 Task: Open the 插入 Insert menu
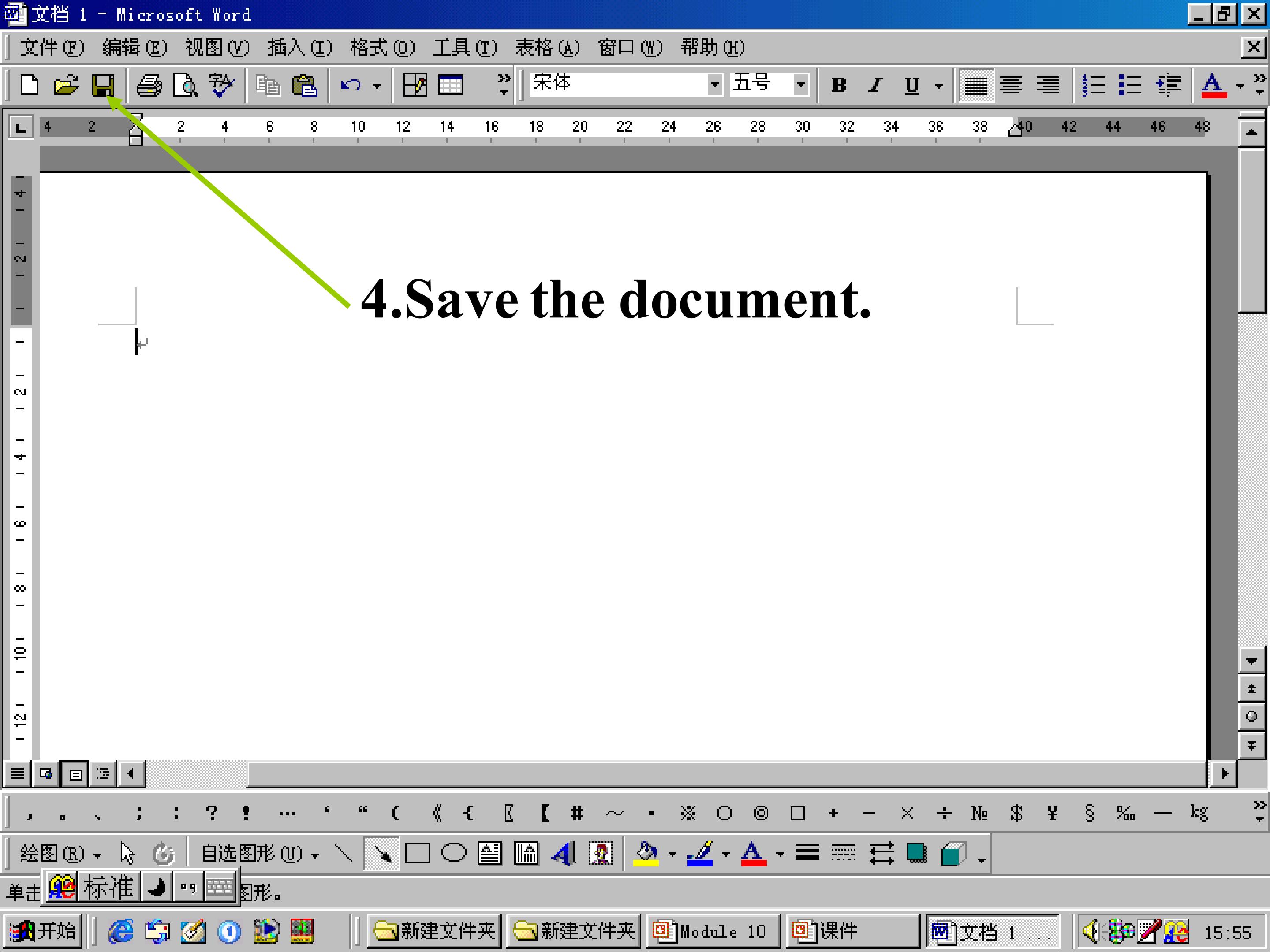[x=299, y=48]
